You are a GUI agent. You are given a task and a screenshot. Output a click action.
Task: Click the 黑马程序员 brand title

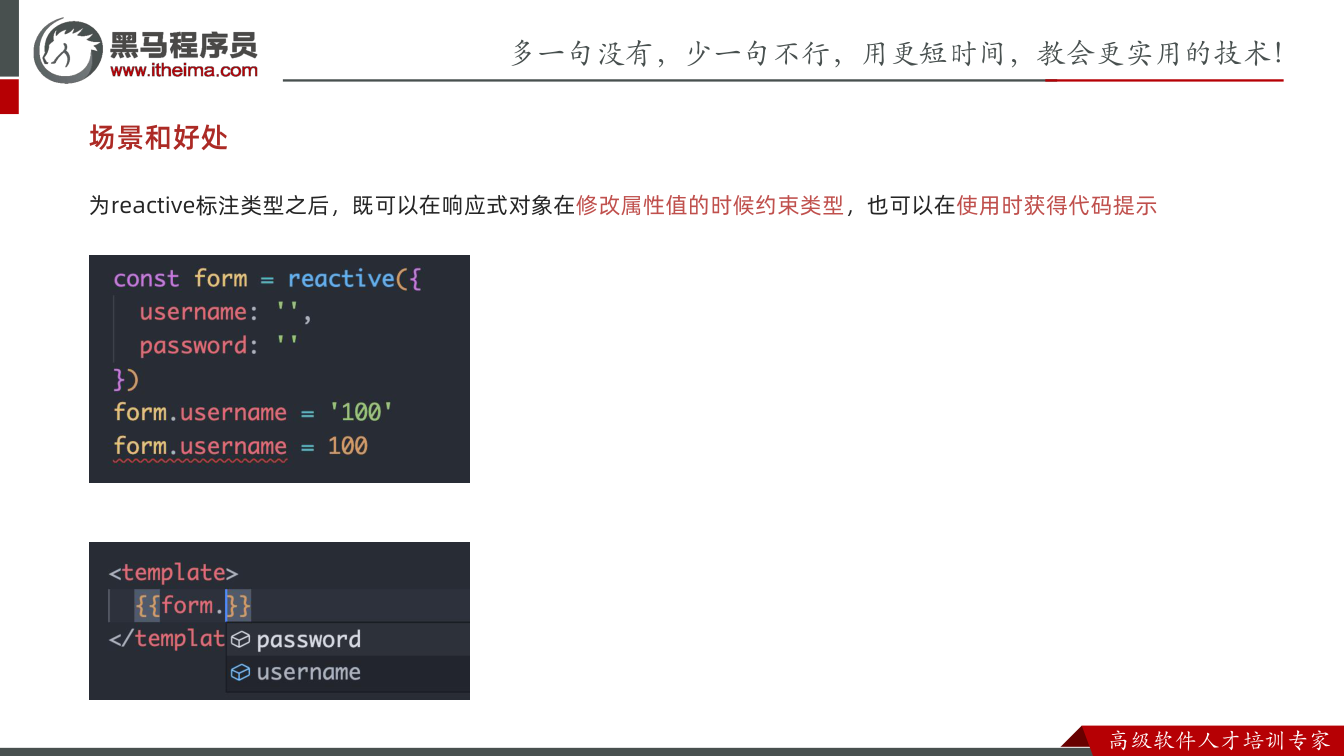click(183, 44)
